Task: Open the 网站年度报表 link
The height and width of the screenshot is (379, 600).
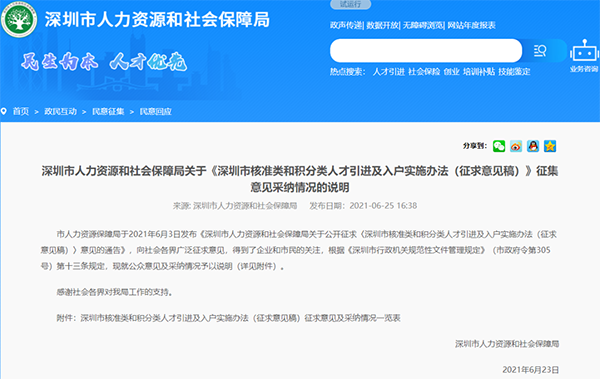Action: [471, 25]
